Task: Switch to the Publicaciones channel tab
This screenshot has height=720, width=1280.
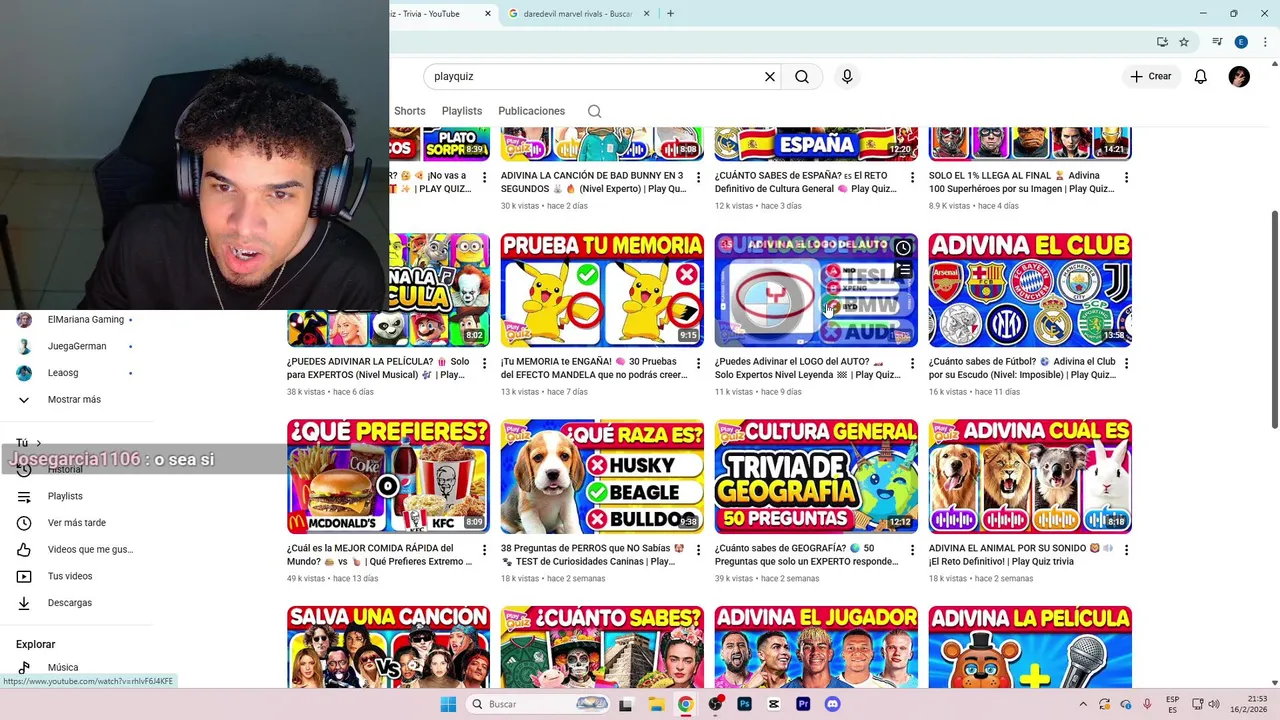Action: click(531, 111)
